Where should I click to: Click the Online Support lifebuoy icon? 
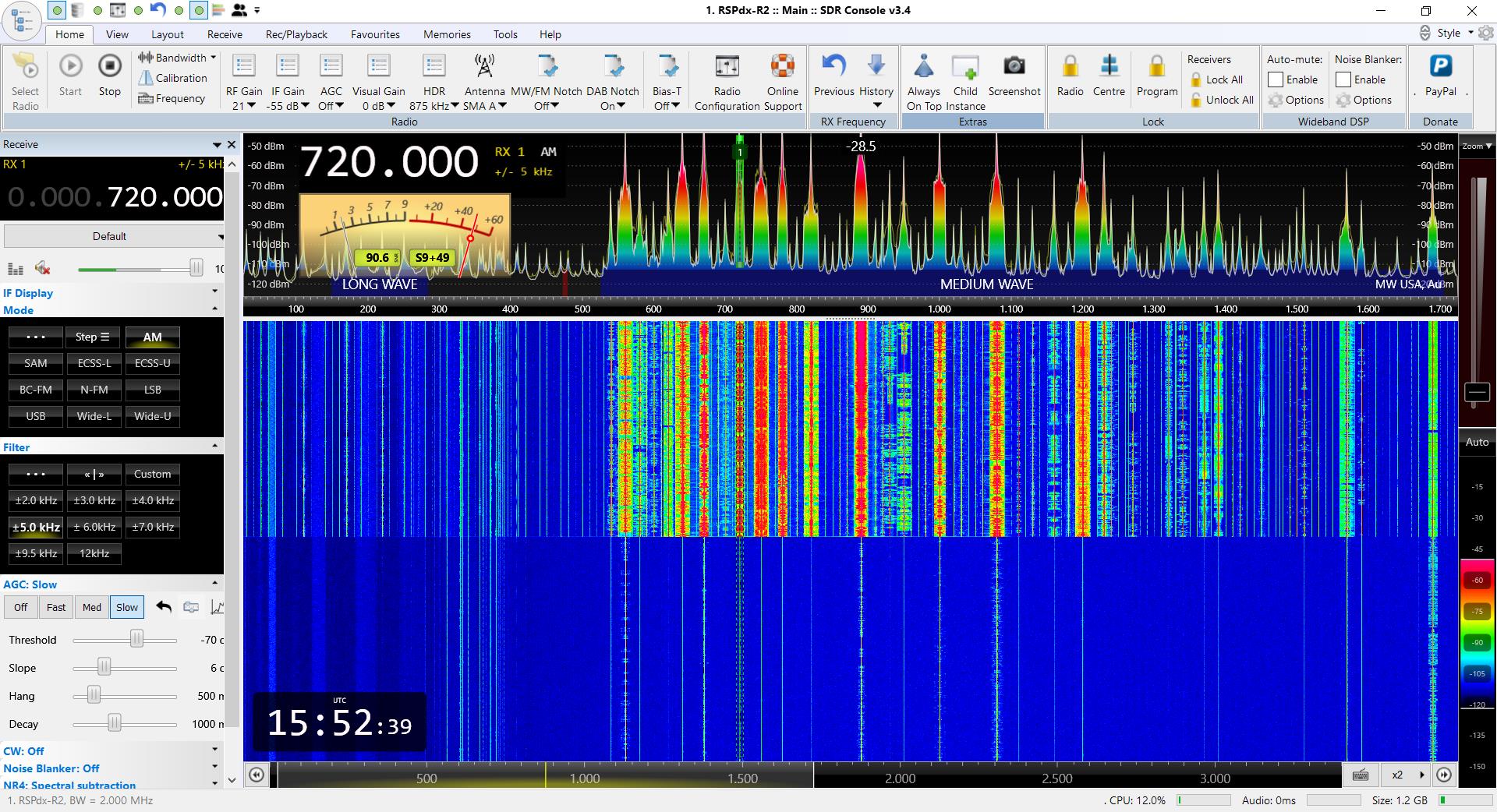(782, 67)
